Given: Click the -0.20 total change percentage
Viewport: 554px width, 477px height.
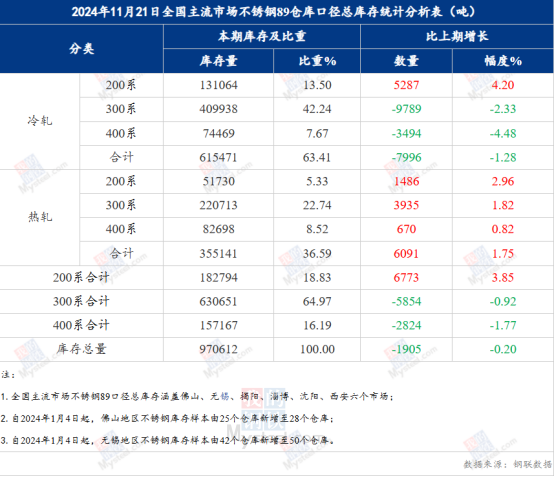Looking at the screenshot, I should click(x=503, y=349).
